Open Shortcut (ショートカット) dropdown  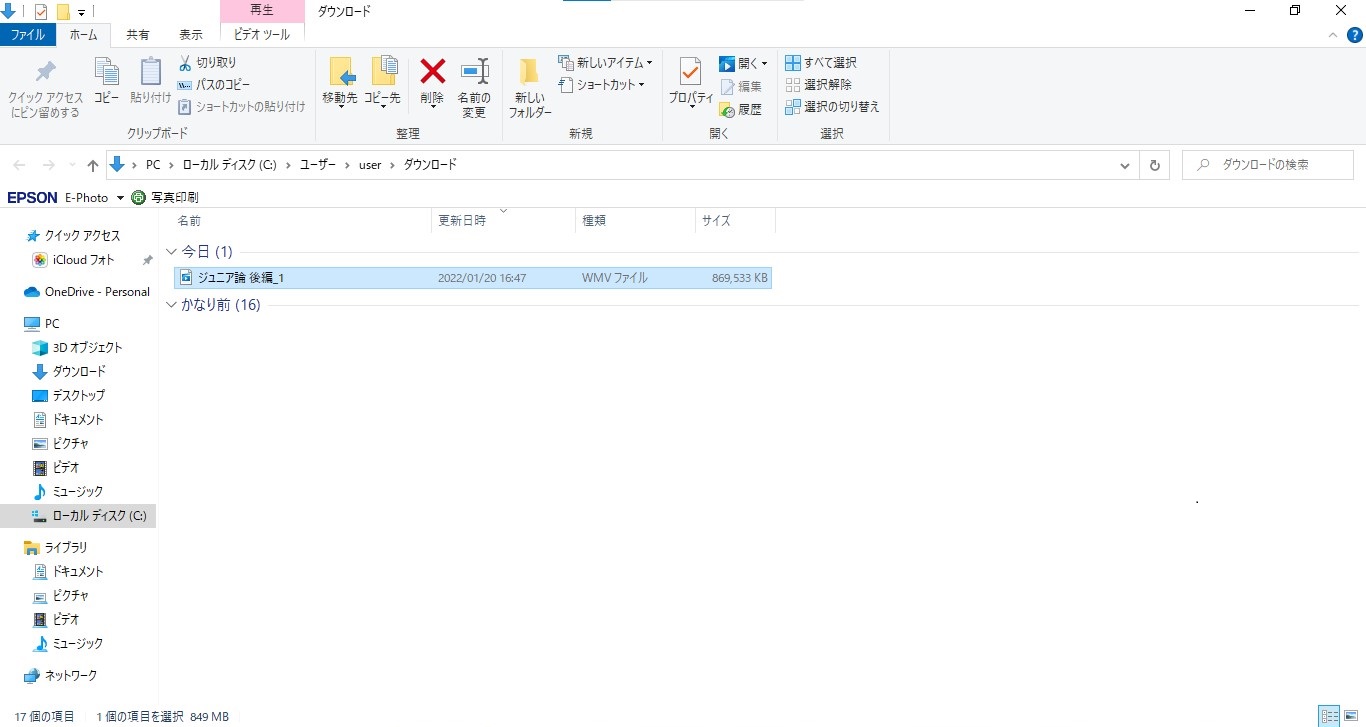click(602, 85)
